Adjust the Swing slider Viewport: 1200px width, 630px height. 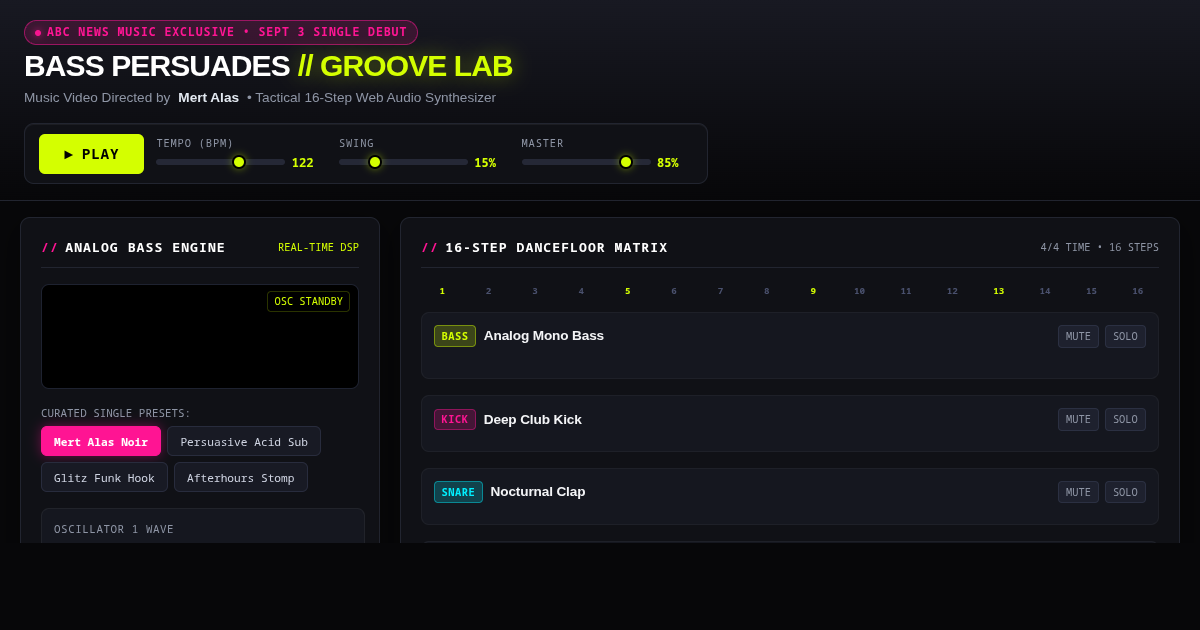pos(403,162)
